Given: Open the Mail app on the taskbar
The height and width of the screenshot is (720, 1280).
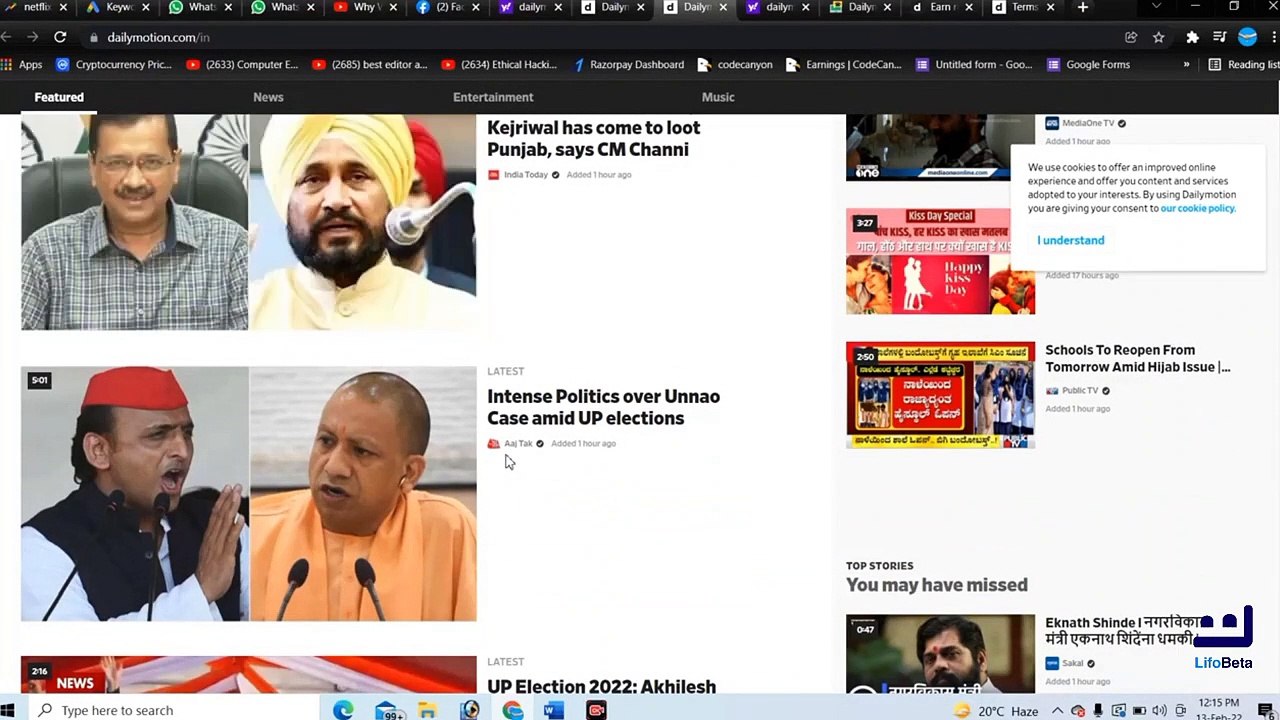Looking at the screenshot, I should [388, 710].
